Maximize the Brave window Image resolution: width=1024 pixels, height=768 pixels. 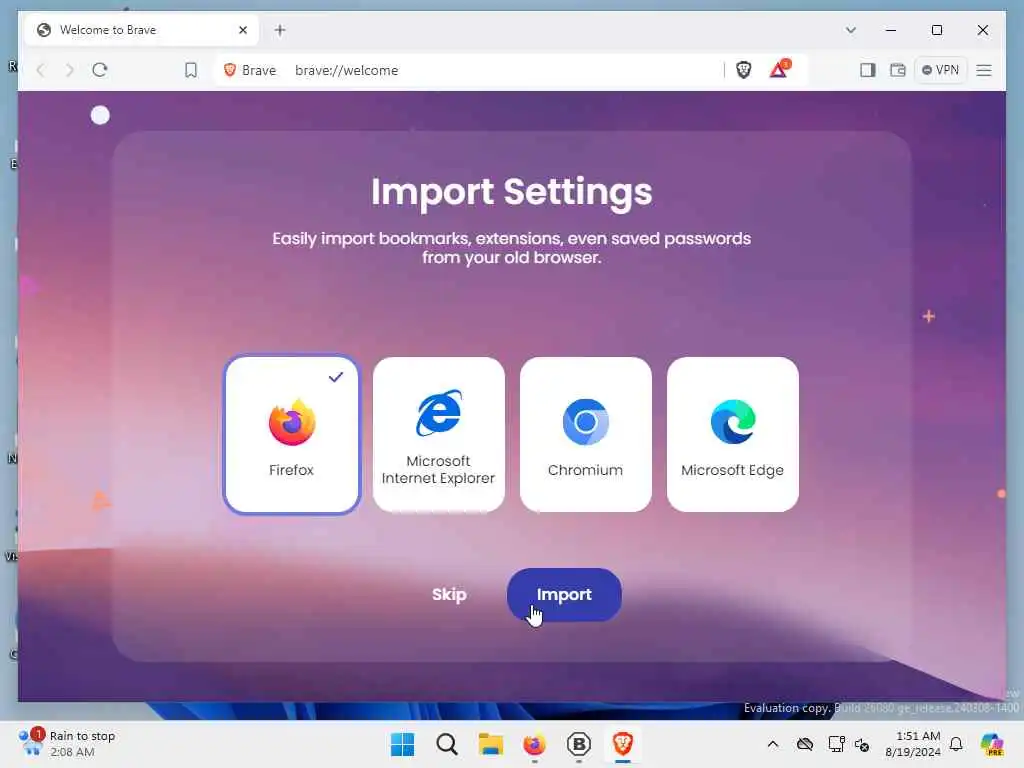coord(936,30)
